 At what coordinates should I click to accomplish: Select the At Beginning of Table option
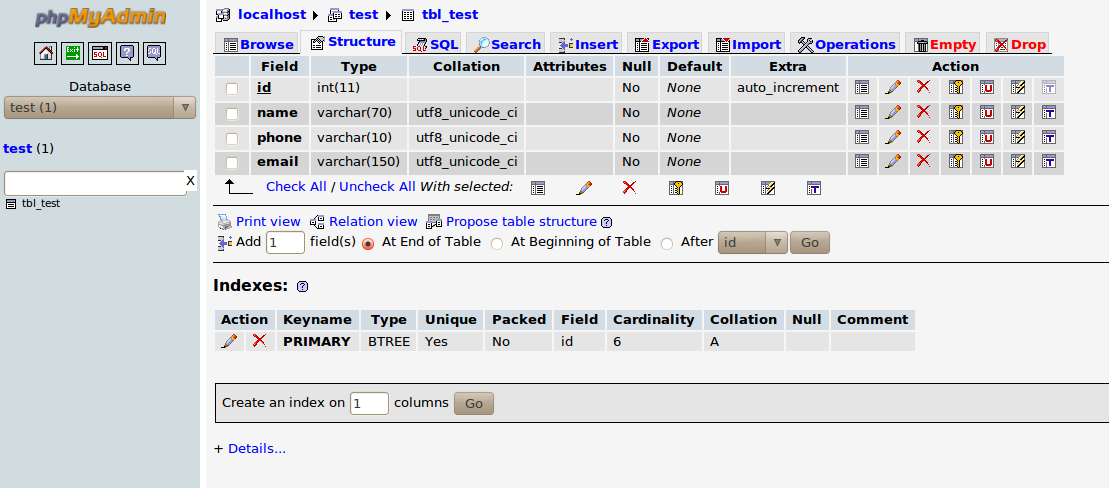(x=497, y=243)
